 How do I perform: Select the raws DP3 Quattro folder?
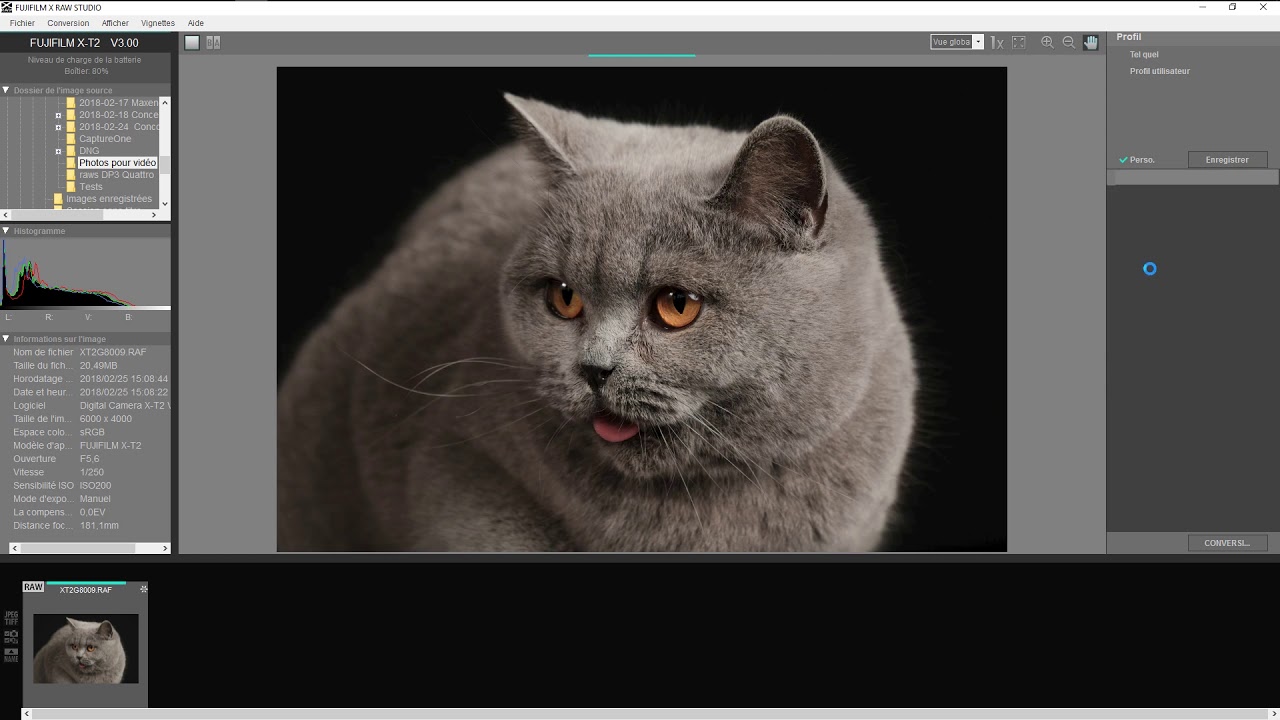[x=117, y=175]
